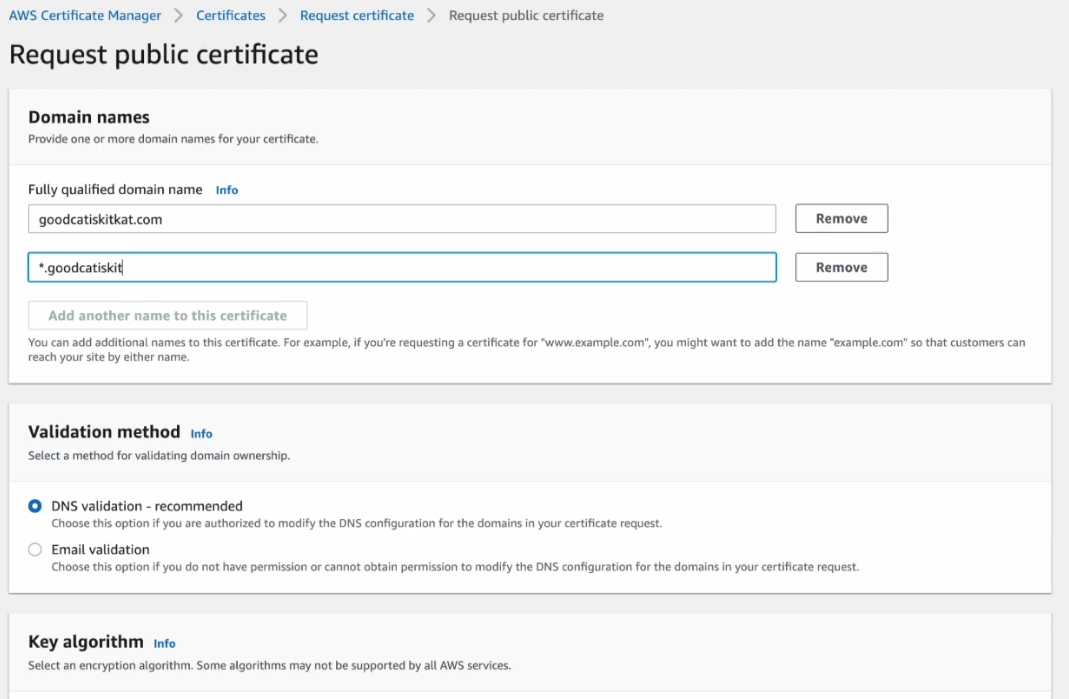
Task: Open AWS Certificate Manager breadcrumb link
Action: tap(85, 15)
